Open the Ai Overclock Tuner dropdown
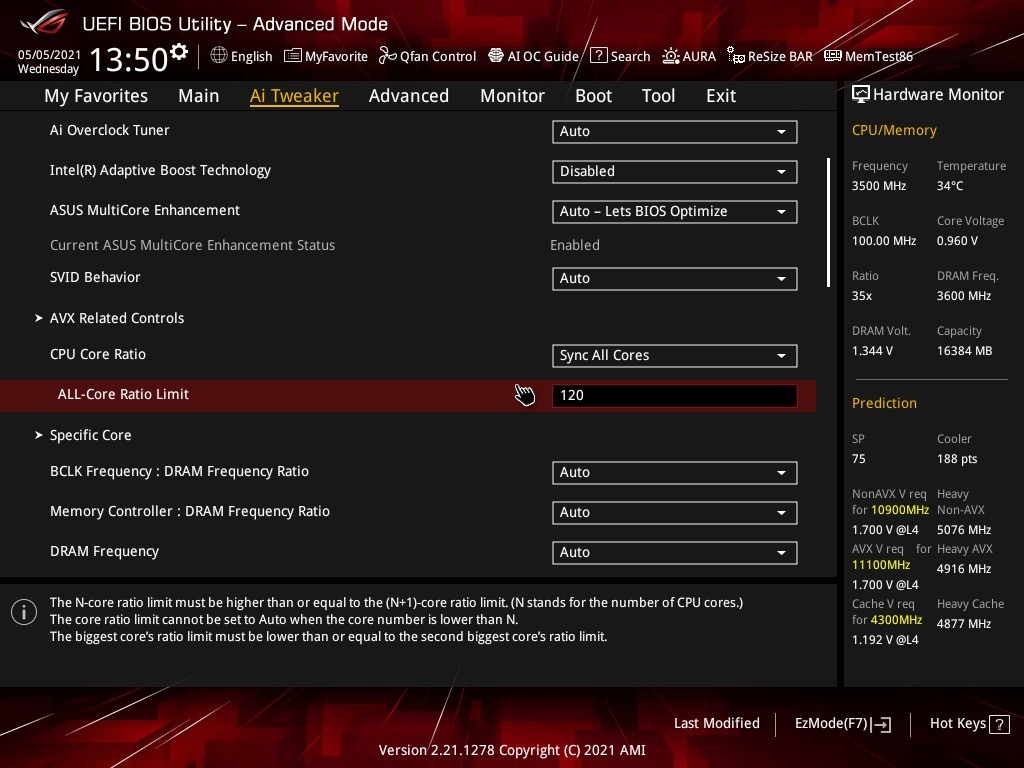 click(674, 131)
